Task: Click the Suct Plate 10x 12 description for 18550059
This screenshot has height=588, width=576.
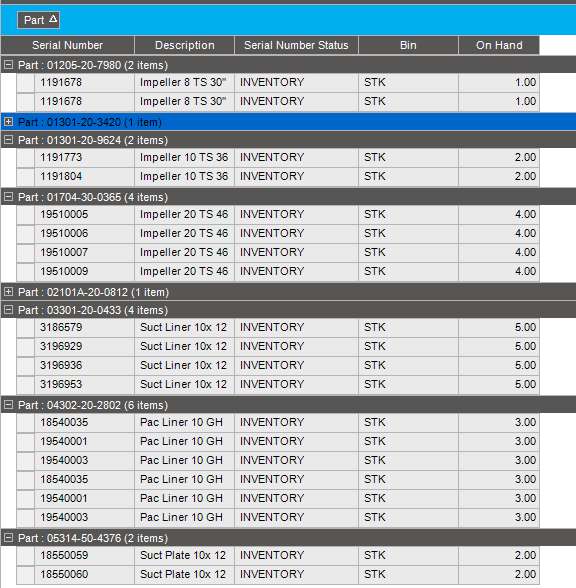Action: 184,555
